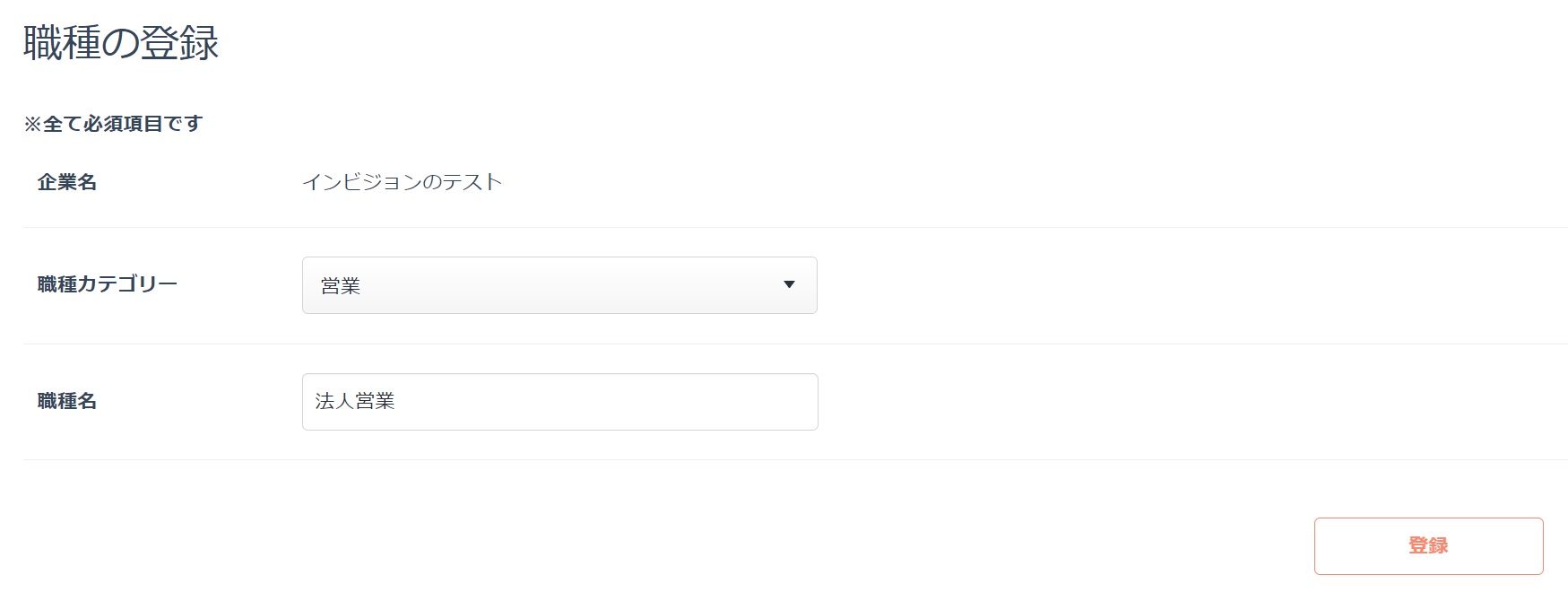Click the インビジョンのテスト company name
The height and width of the screenshot is (601, 1568).
(402, 182)
